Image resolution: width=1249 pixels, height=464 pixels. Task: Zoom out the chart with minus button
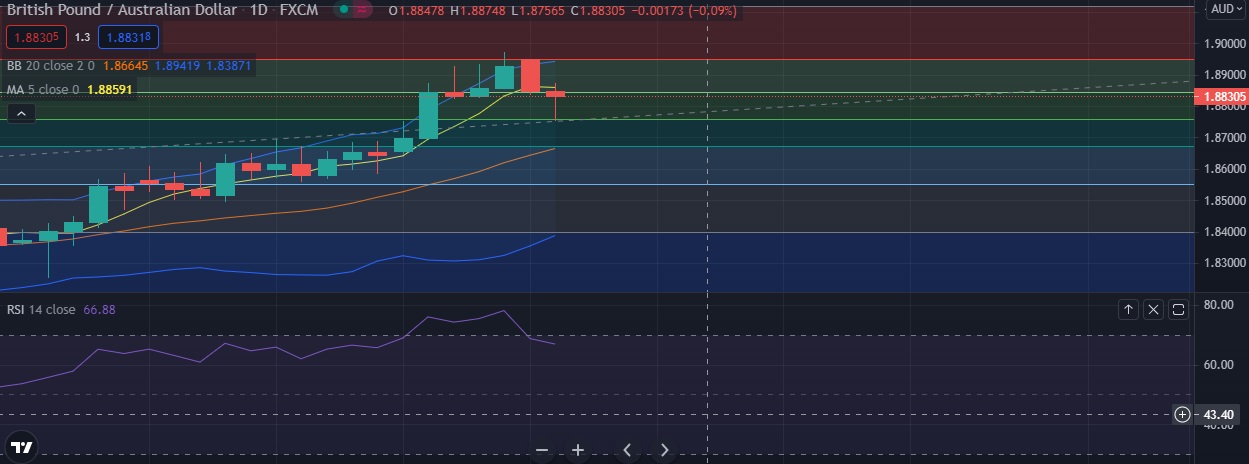coord(542,450)
